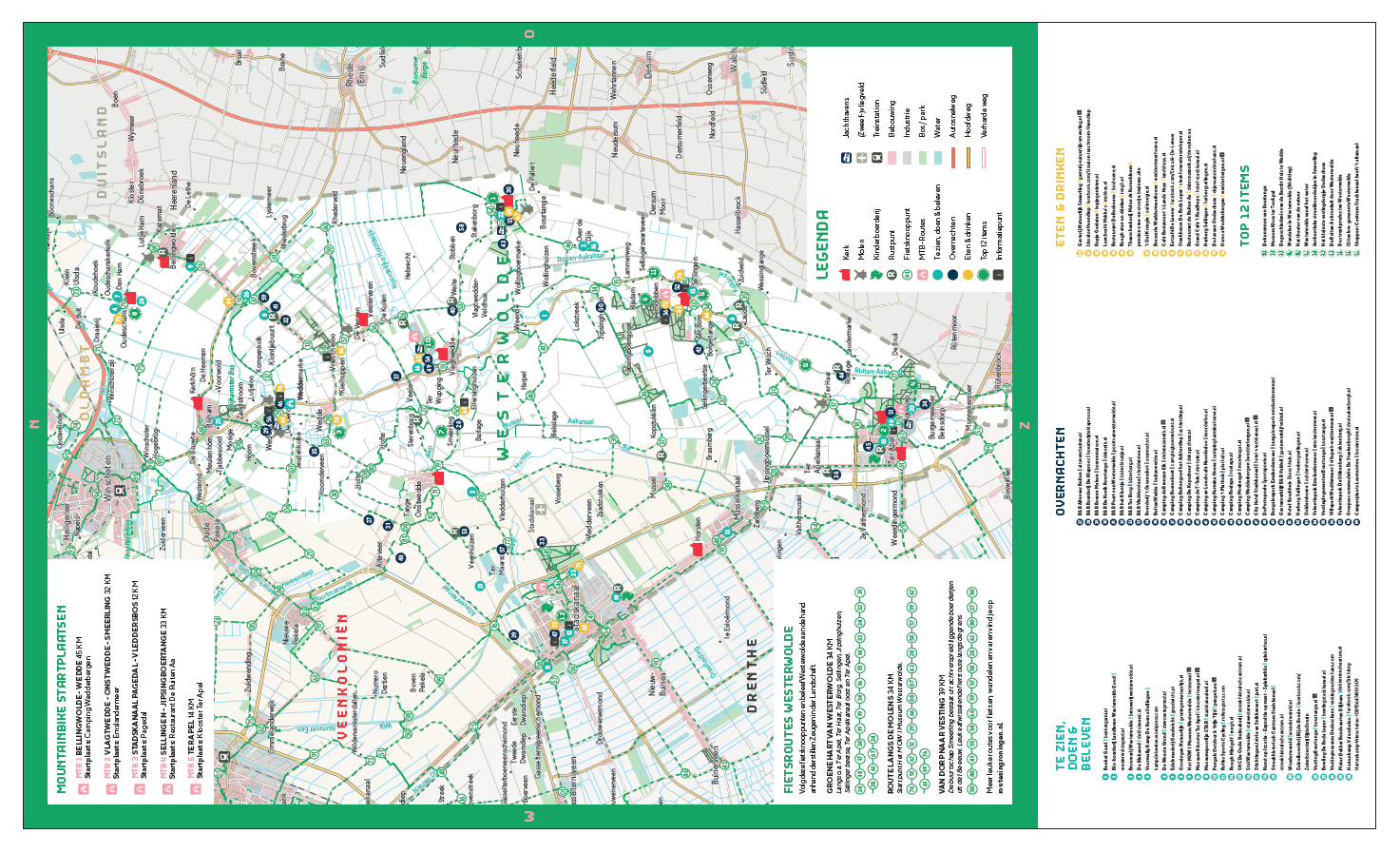Screen dimensions: 1400x853
Task: Select the dark blue Overnachten legend dot
Action: (952, 274)
